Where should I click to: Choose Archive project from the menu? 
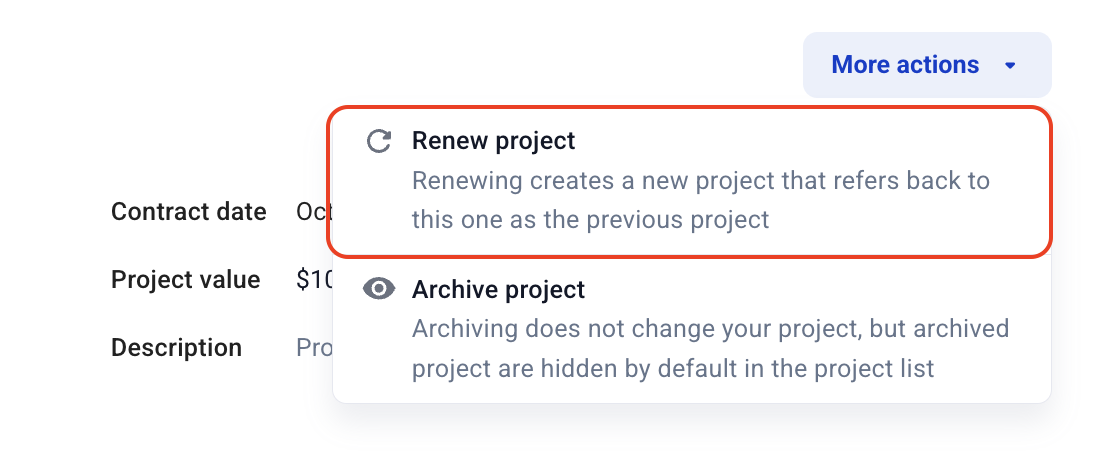coord(692,329)
